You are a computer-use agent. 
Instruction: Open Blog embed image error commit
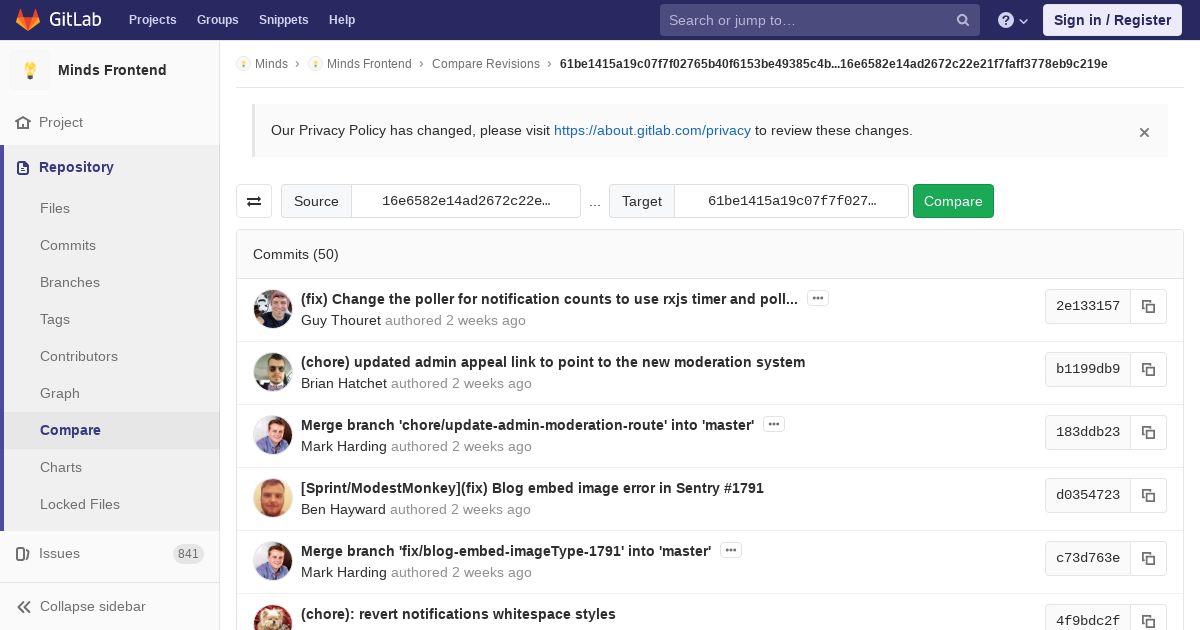tap(532, 488)
